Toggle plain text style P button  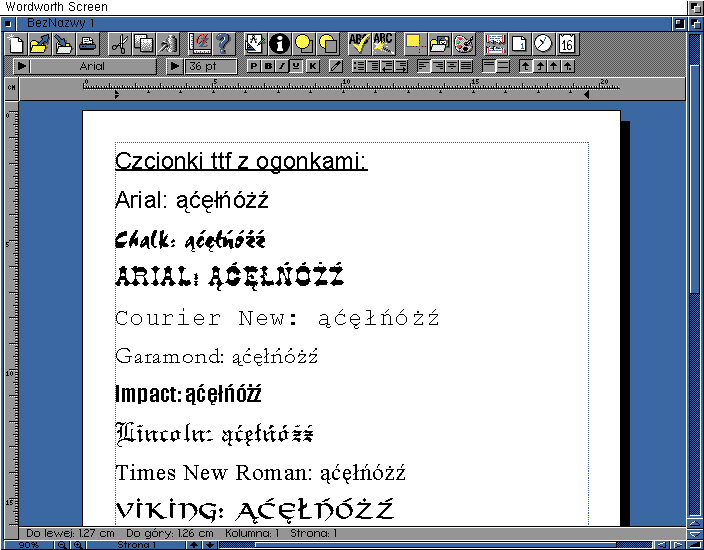pyautogui.click(x=253, y=66)
